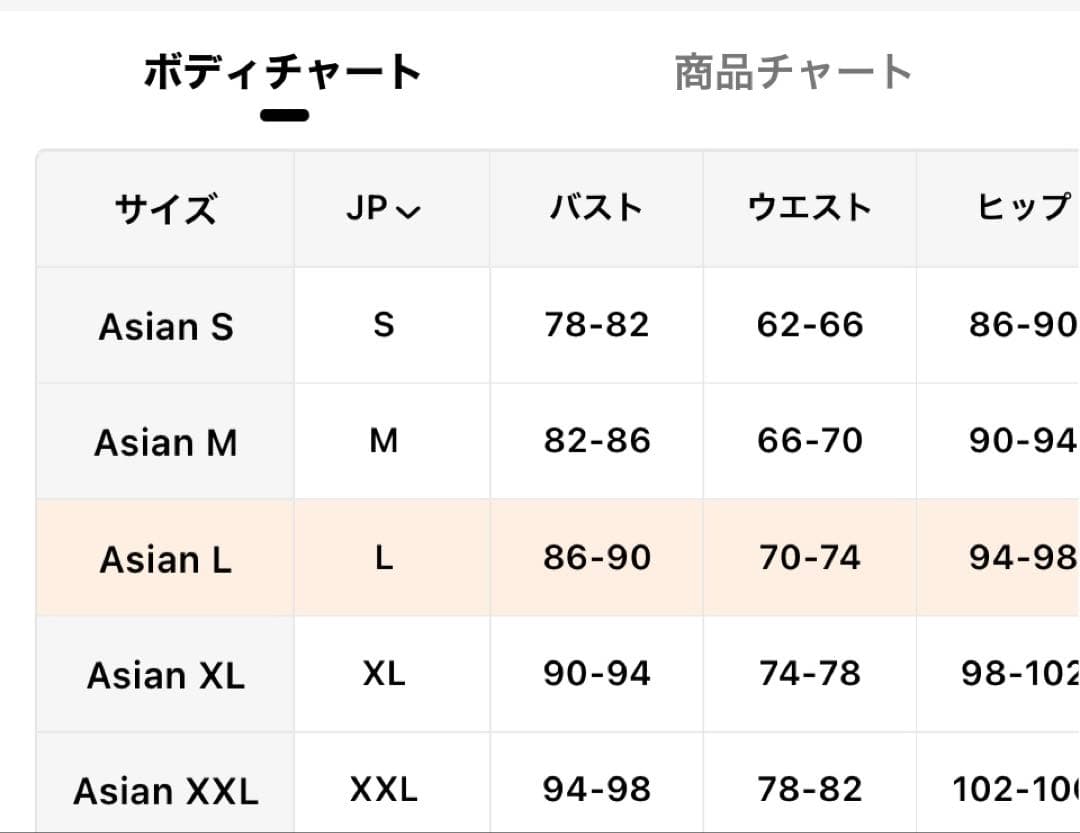Open the JP size region dropdown
Image resolution: width=1080 pixels, height=833 pixels.
pyautogui.click(x=384, y=209)
